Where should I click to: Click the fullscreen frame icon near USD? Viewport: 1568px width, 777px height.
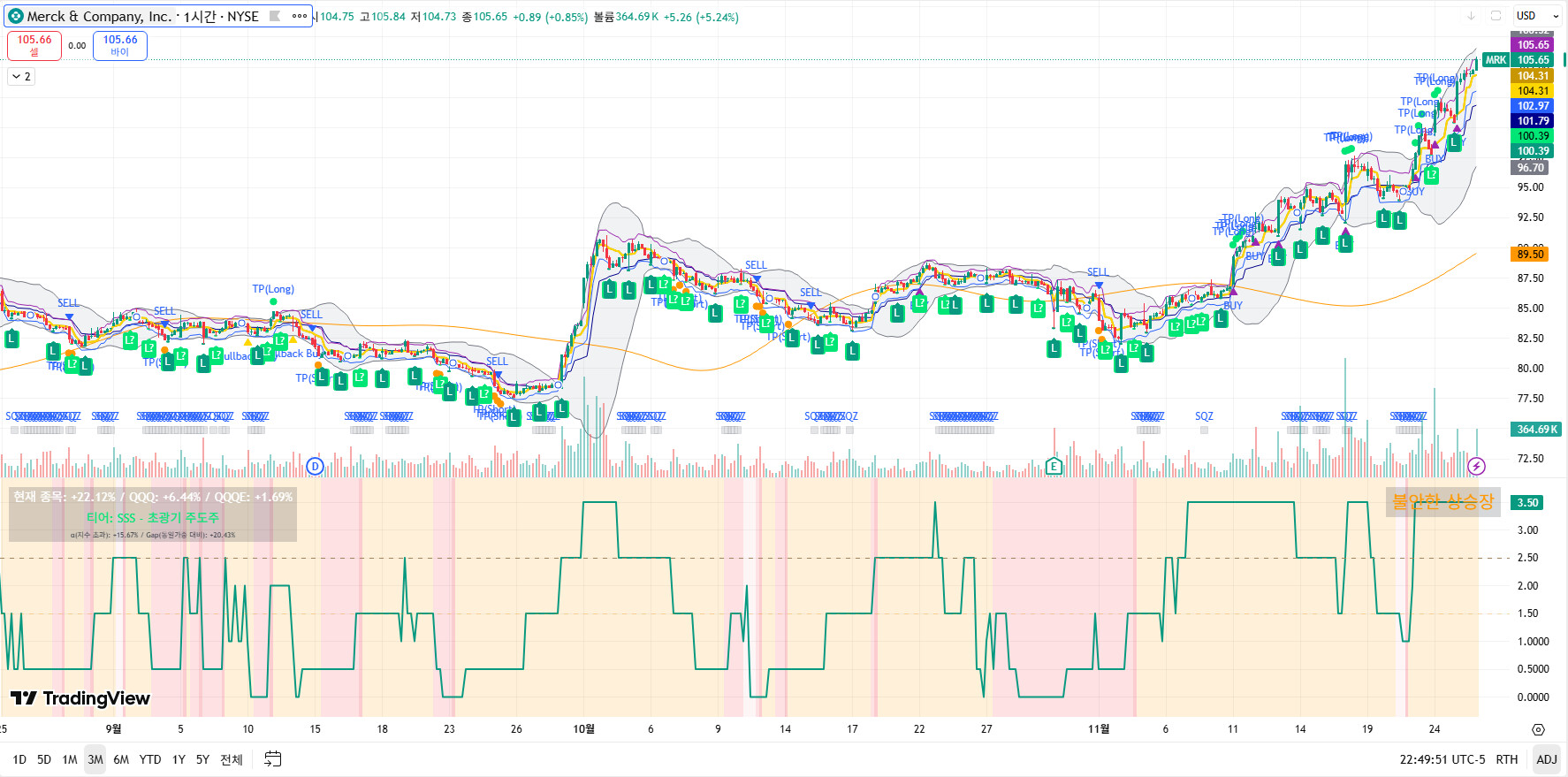pos(1496,16)
